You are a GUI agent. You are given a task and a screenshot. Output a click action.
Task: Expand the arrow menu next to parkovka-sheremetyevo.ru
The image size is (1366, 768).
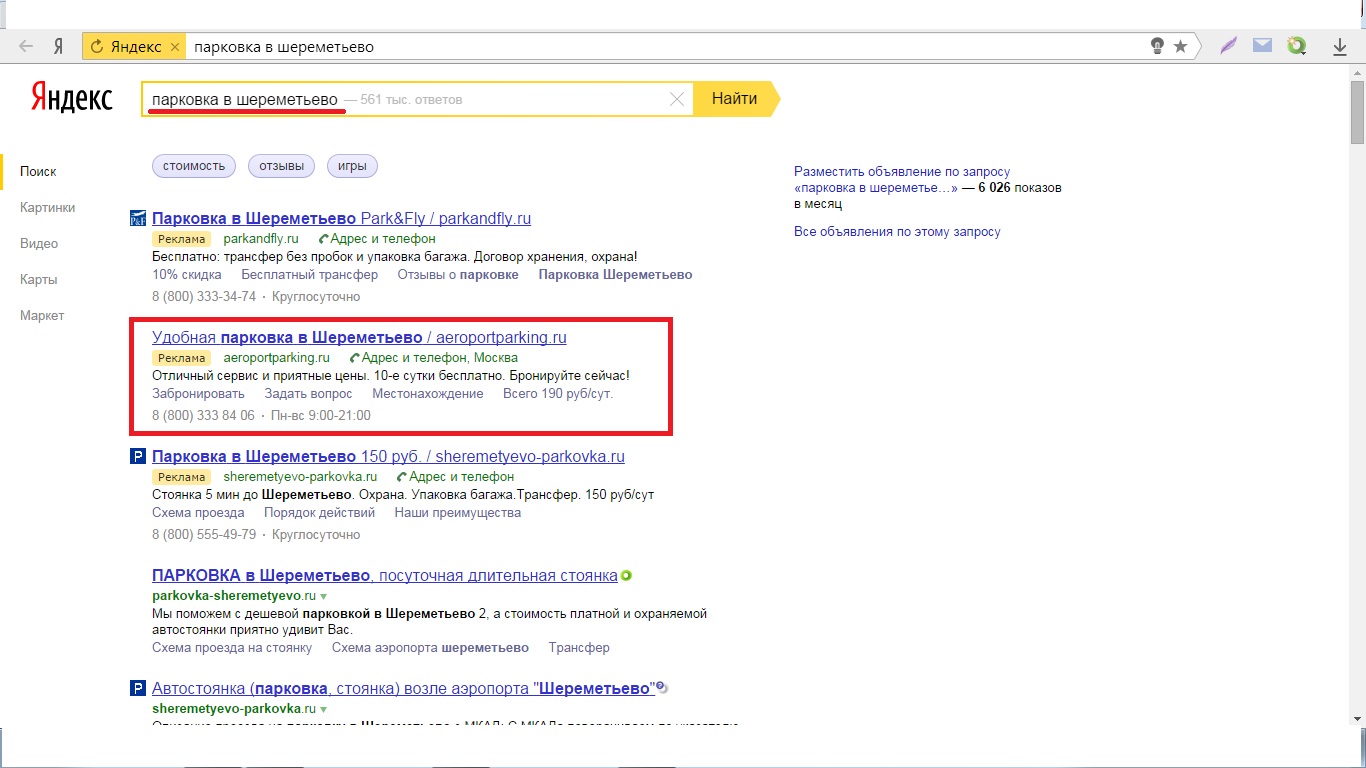[323, 596]
